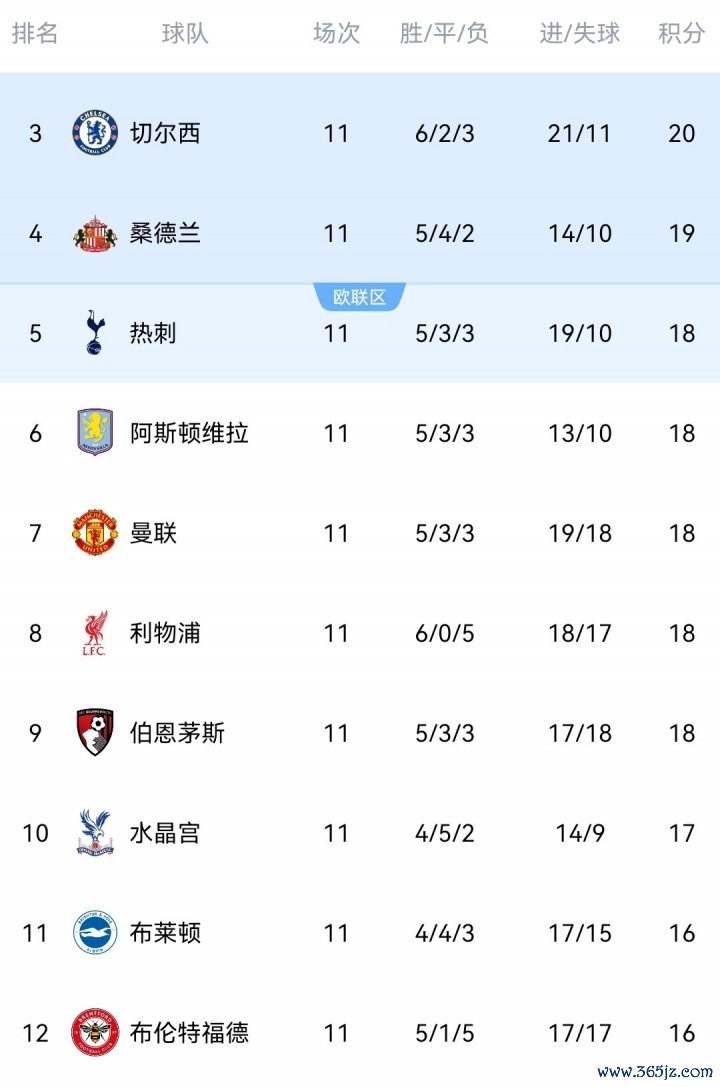The width and height of the screenshot is (720, 1087).
Task: Click the 进/失球 column header
Action: point(580,33)
